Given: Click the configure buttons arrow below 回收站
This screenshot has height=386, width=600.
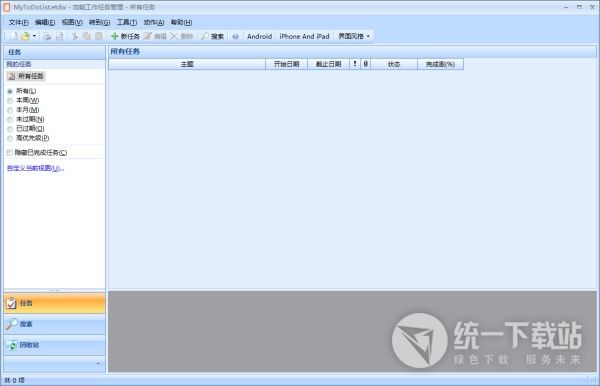Looking at the screenshot, I should coord(98,363).
